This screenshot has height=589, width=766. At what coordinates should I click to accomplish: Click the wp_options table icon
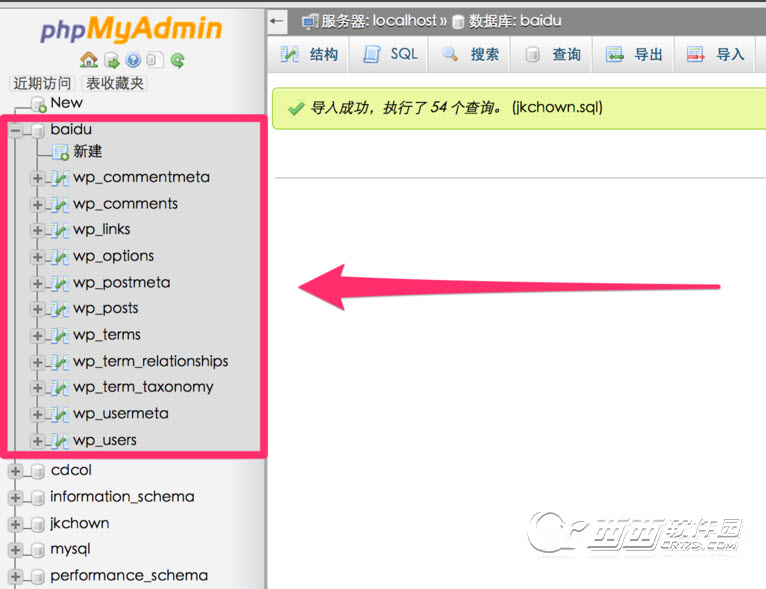pos(59,256)
